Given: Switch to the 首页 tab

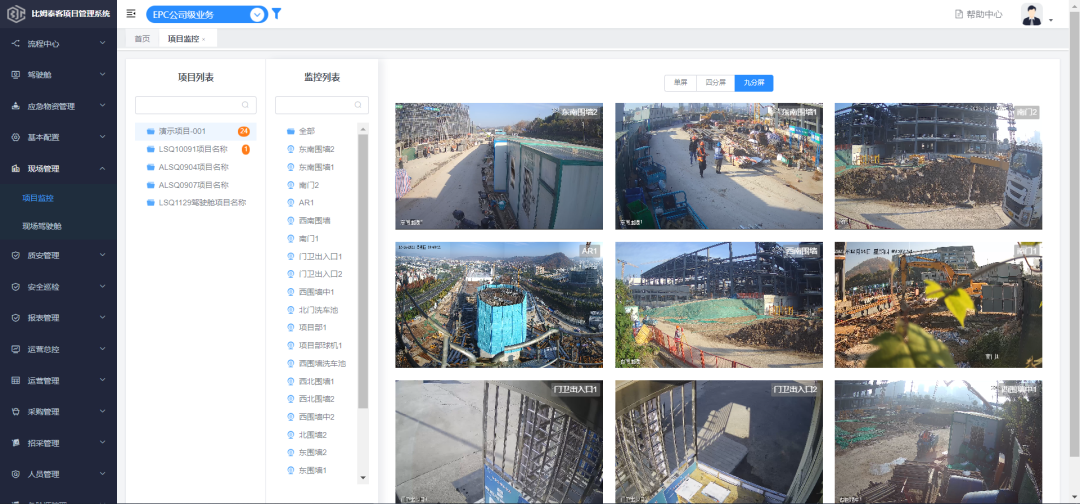Looking at the screenshot, I should click(x=142, y=39).
